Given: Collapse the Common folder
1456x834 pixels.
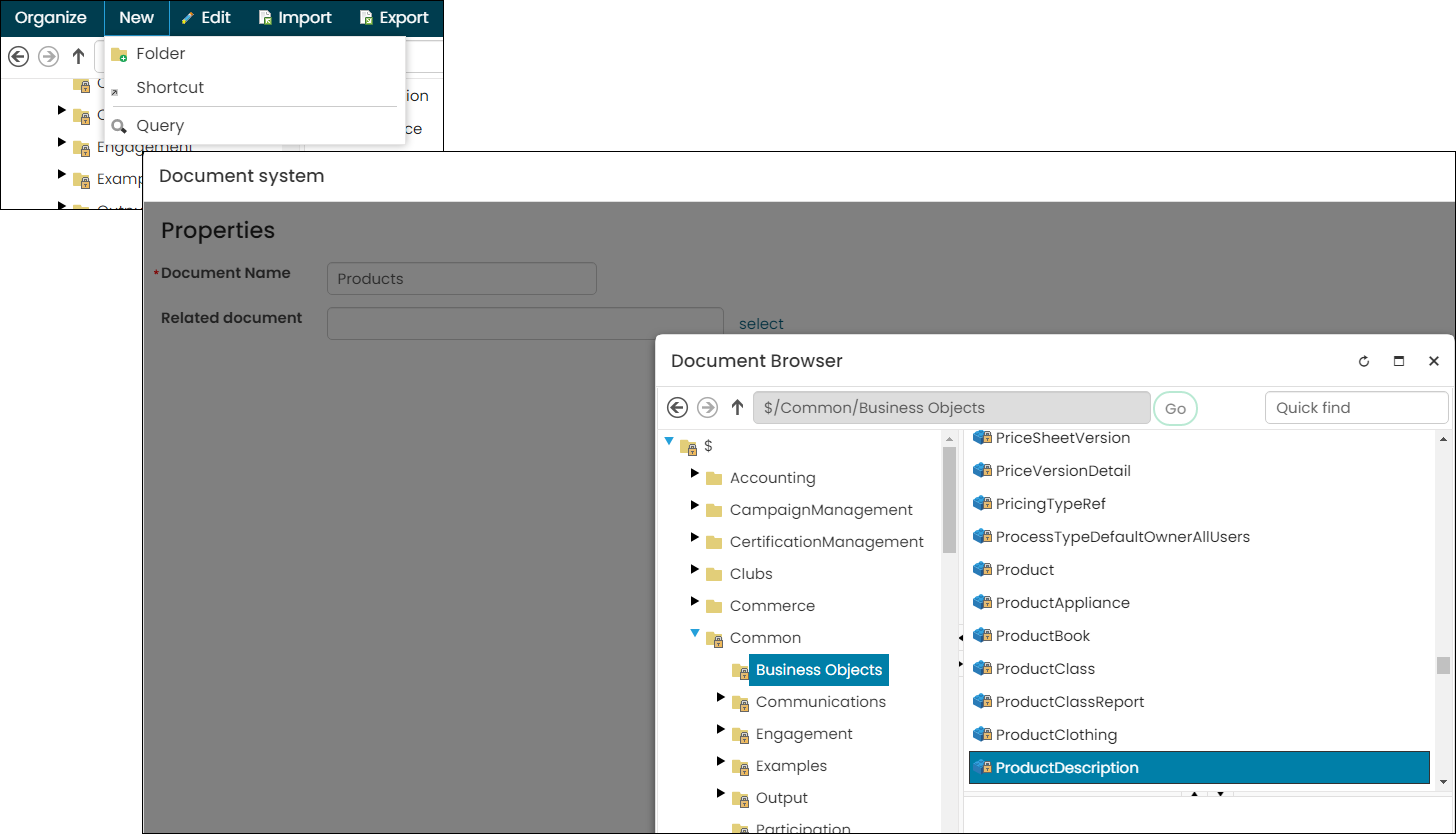Looking at the screenshot, I should (x=695, y=633).
